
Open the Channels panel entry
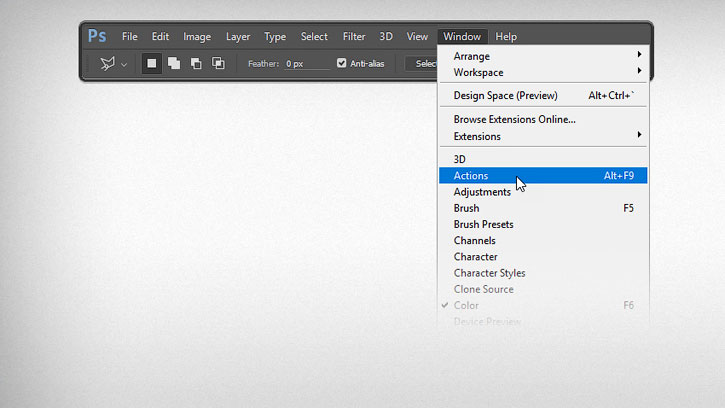(x=543, y=240)
